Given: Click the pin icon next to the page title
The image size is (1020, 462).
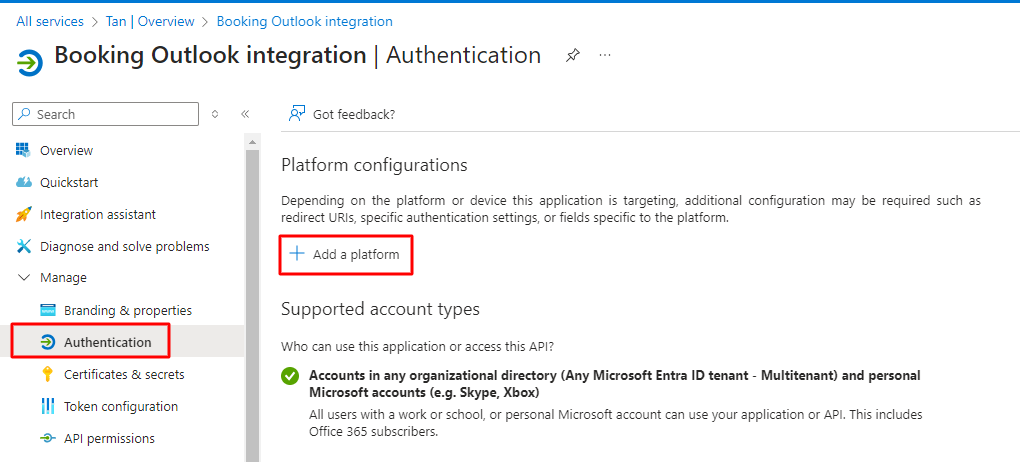Looking at the screenshot, I should [x=572, y=56].
